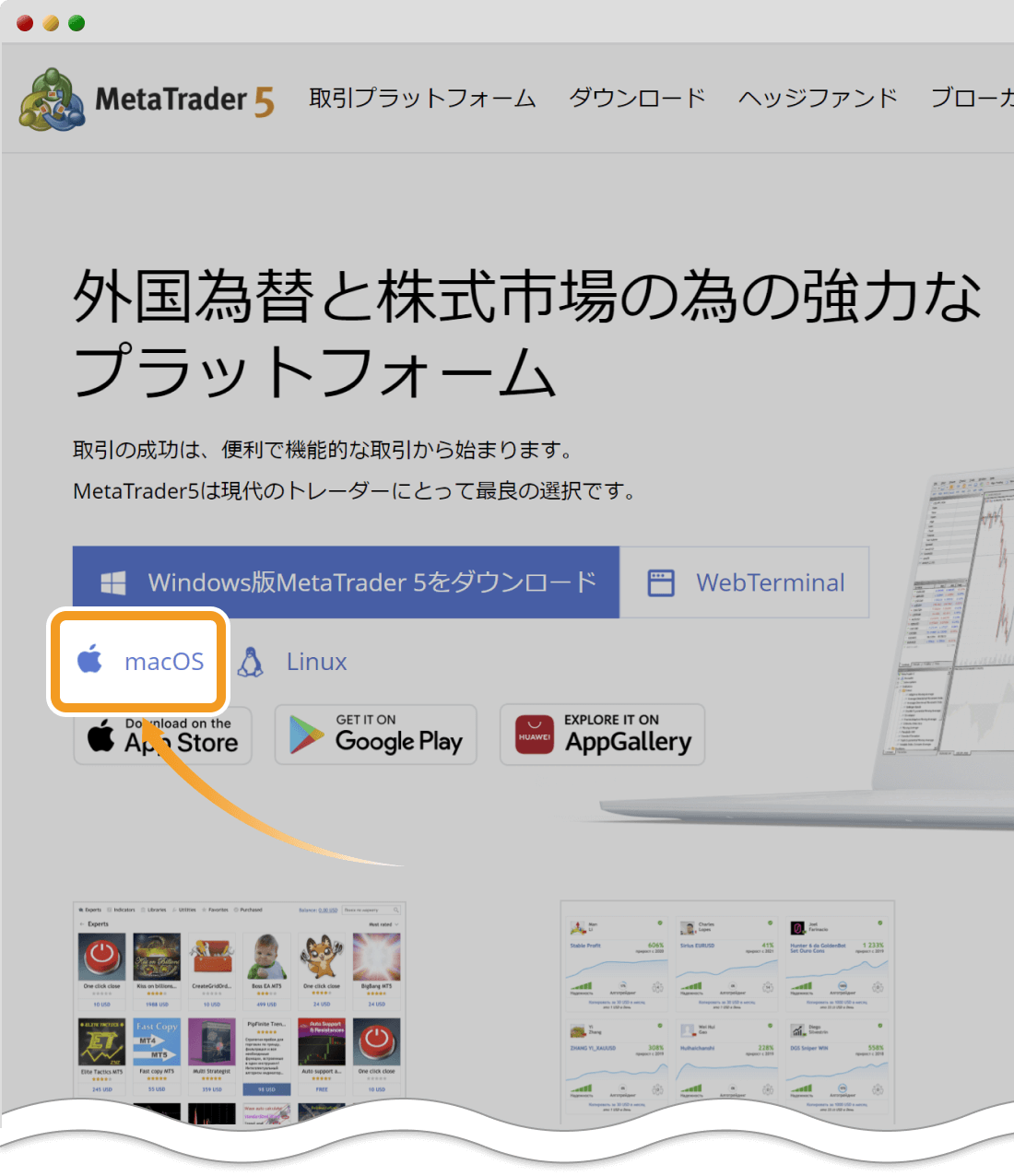
Task: Open the CreateGridOrd toolbox product icon
Action: 212,957
